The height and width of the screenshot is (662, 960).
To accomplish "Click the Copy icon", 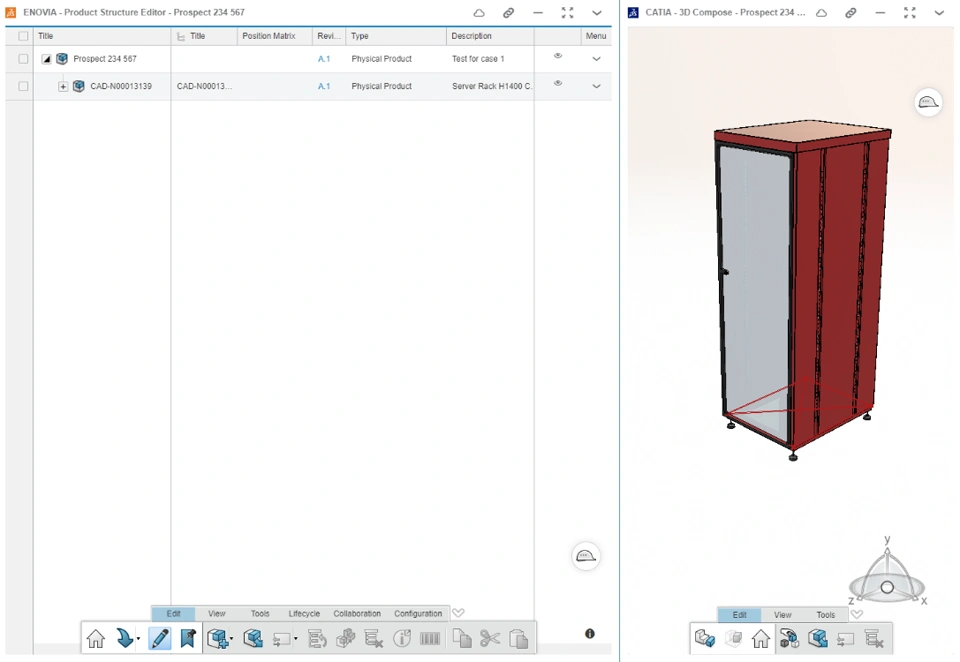I will pyautogui.click(x=462, y=639).
